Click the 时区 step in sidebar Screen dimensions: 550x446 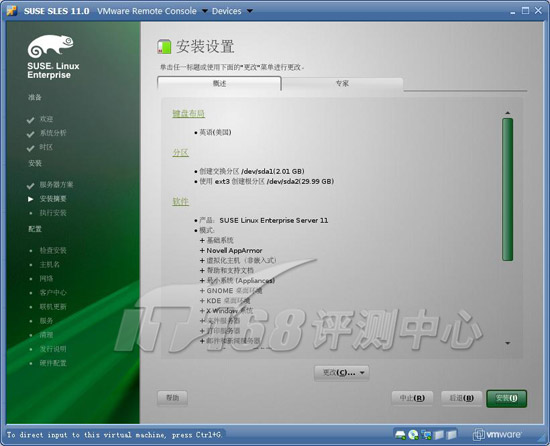coord(46,147)
